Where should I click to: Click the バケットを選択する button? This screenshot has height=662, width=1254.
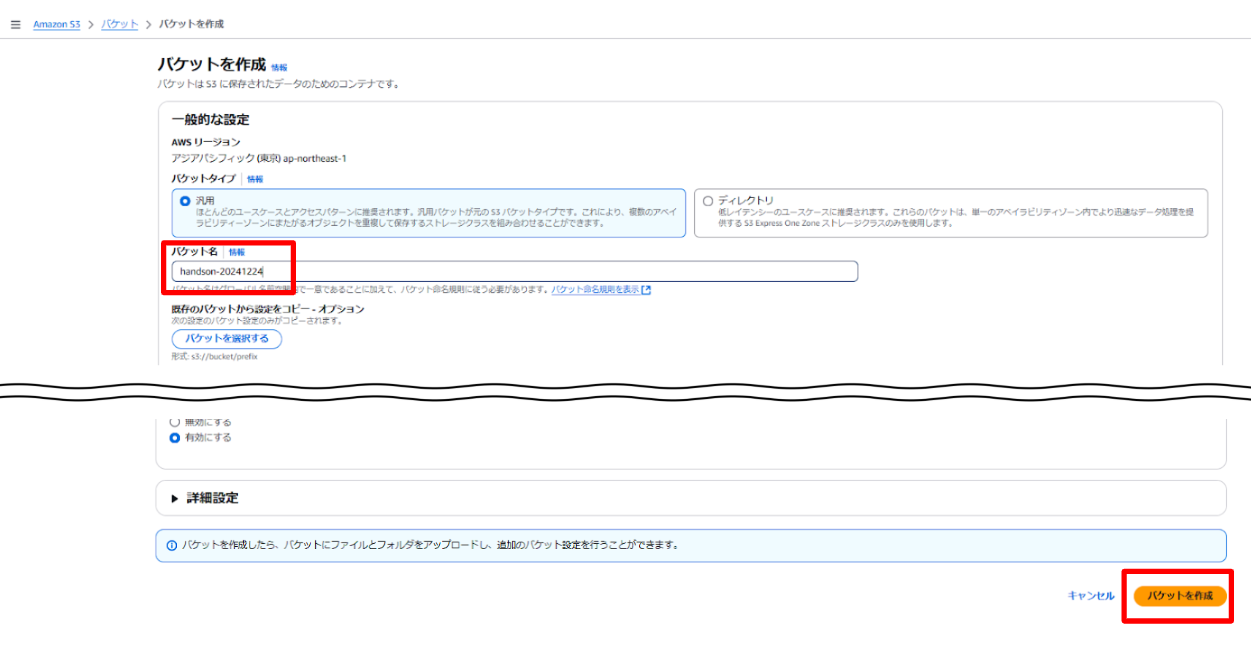(x=227, y=339)
